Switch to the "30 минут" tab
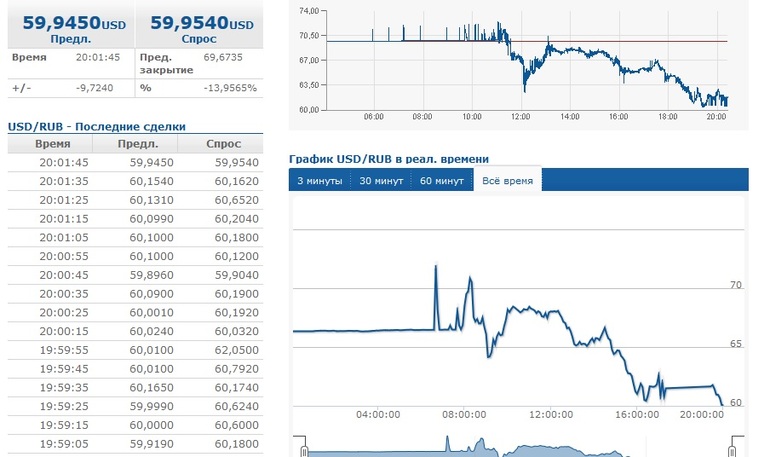This screenshot has height=457, width=770. click(380, 181)
